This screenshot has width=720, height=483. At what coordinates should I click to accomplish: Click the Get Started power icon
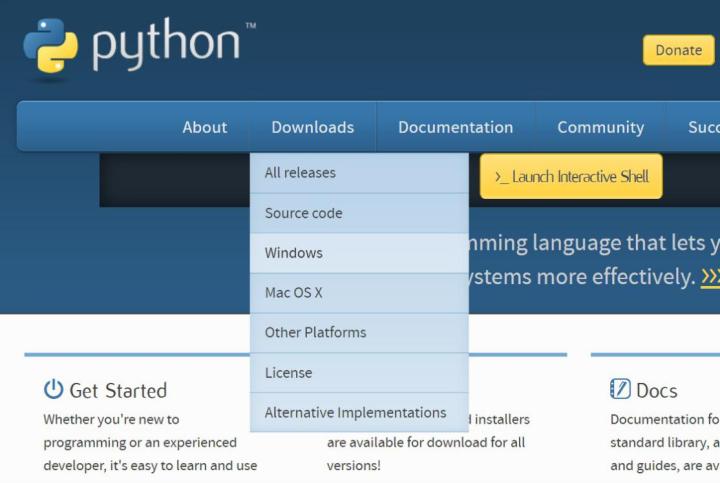53,389
